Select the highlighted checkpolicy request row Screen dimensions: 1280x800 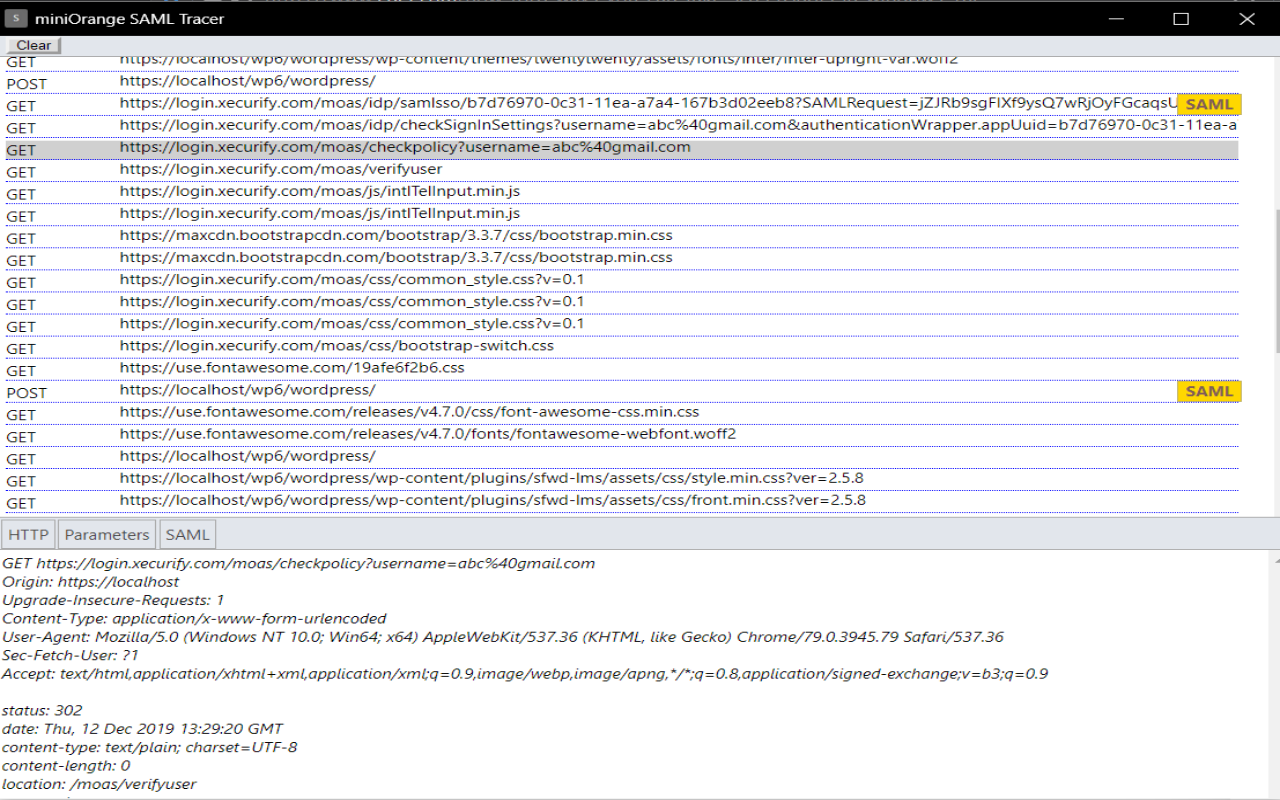click(622, 149)
